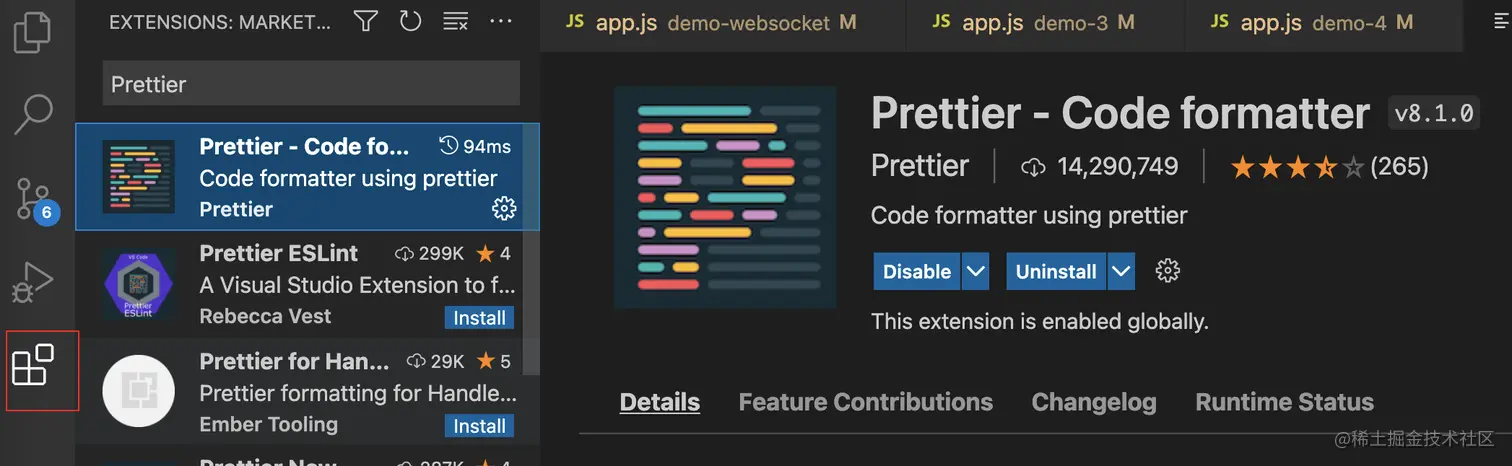This screenshot has width=1512, height=466.
Task: Open manage gear beside Uninstall button
Action: [x=1167, y=271]
